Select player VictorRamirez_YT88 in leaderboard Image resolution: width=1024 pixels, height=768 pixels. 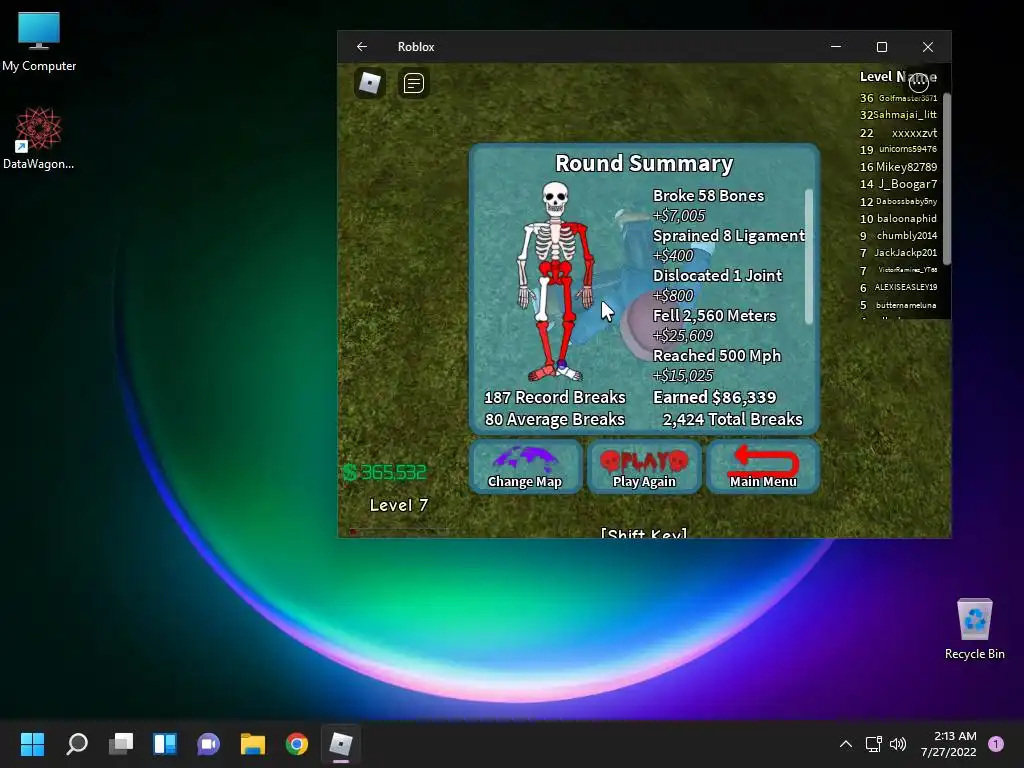(898, 270)
